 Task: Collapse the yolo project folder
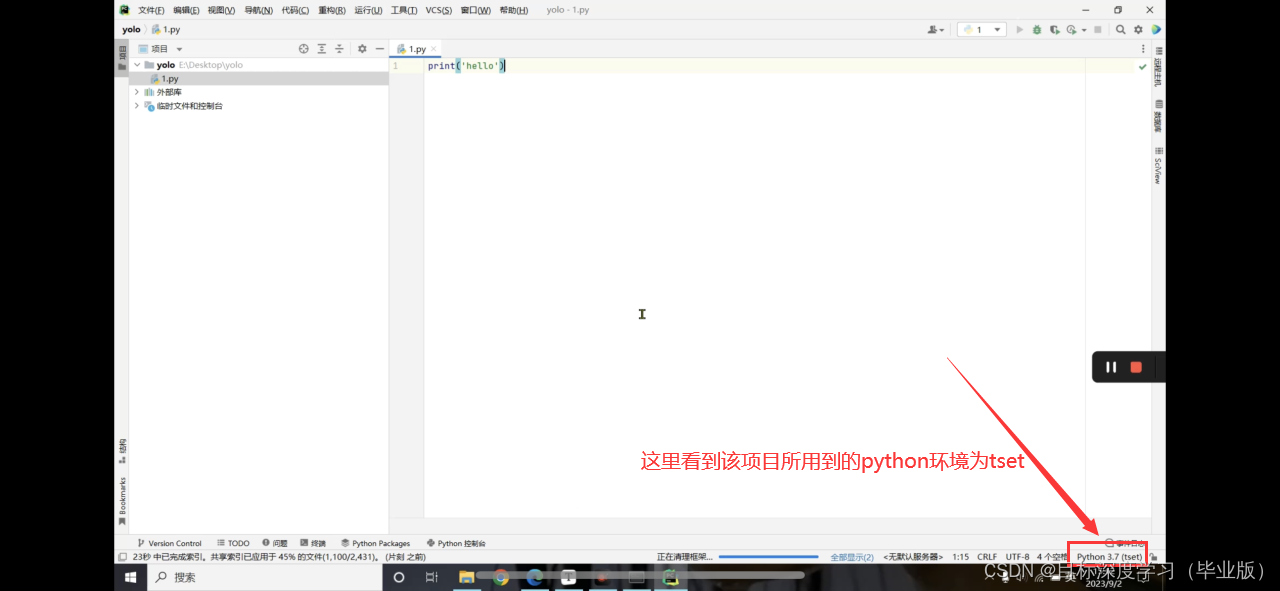[x=137, y=65]
